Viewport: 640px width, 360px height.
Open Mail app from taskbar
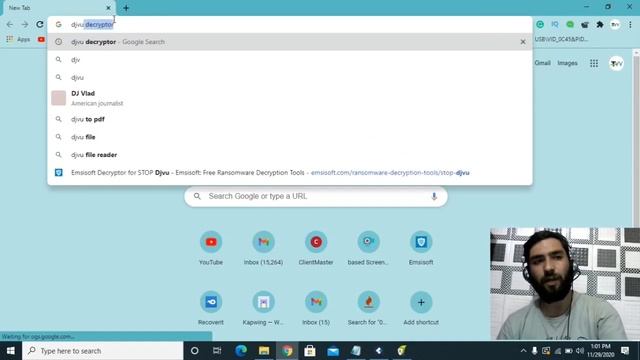(333, 351)
